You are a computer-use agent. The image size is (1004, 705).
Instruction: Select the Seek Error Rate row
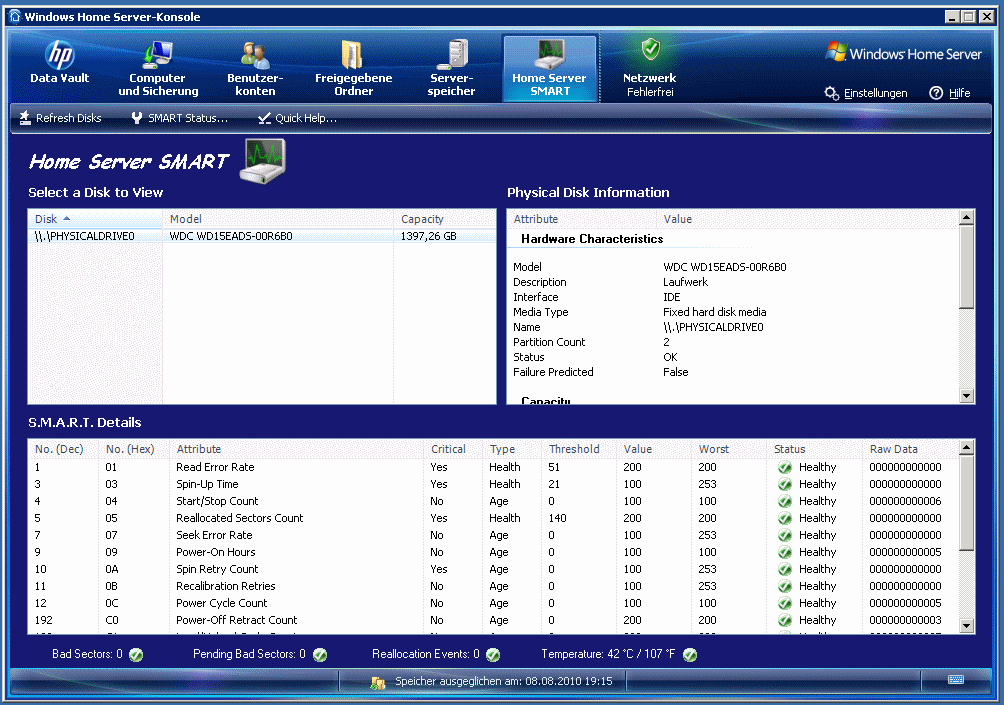[494, 535]
